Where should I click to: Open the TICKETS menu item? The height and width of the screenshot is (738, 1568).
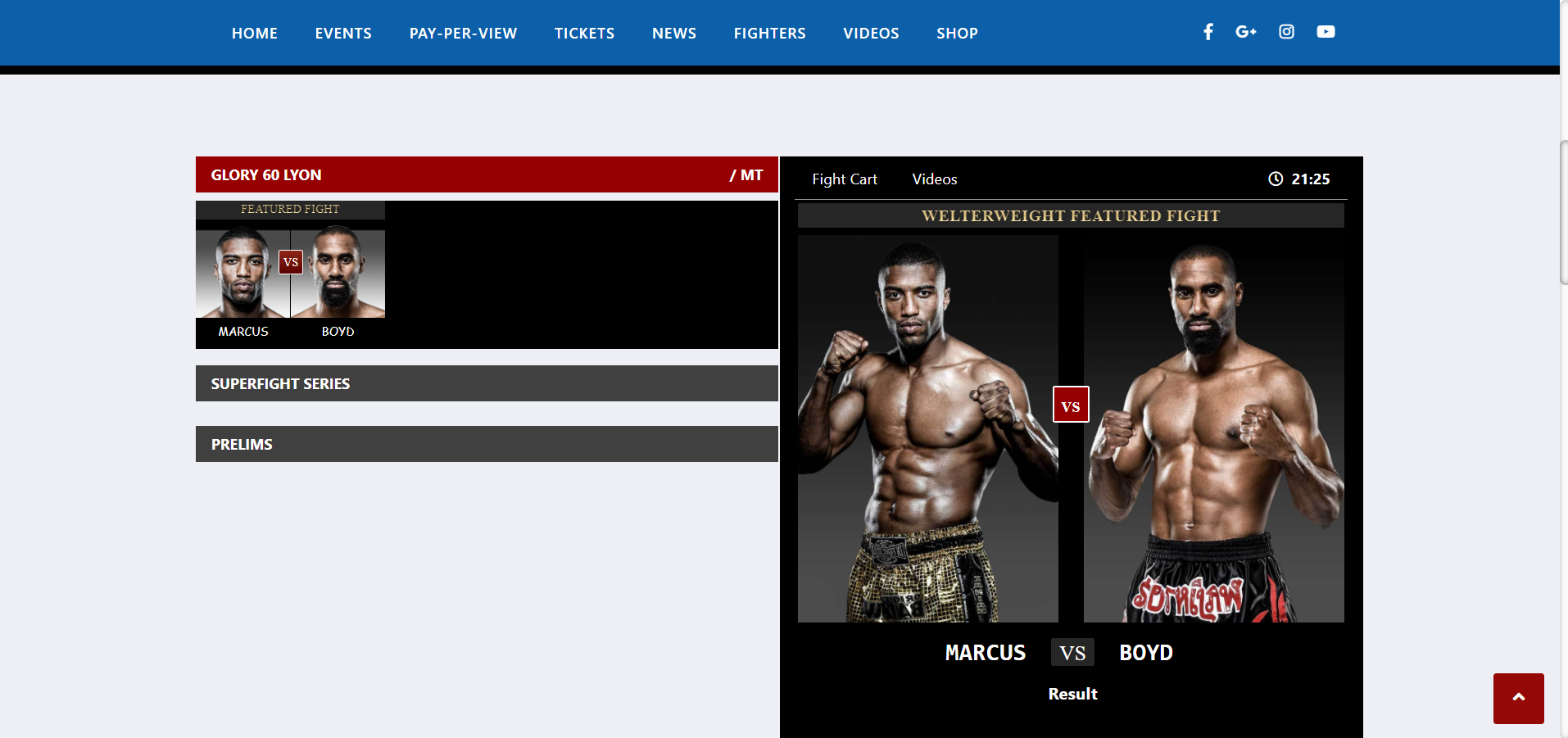click(x=584, y=34)
